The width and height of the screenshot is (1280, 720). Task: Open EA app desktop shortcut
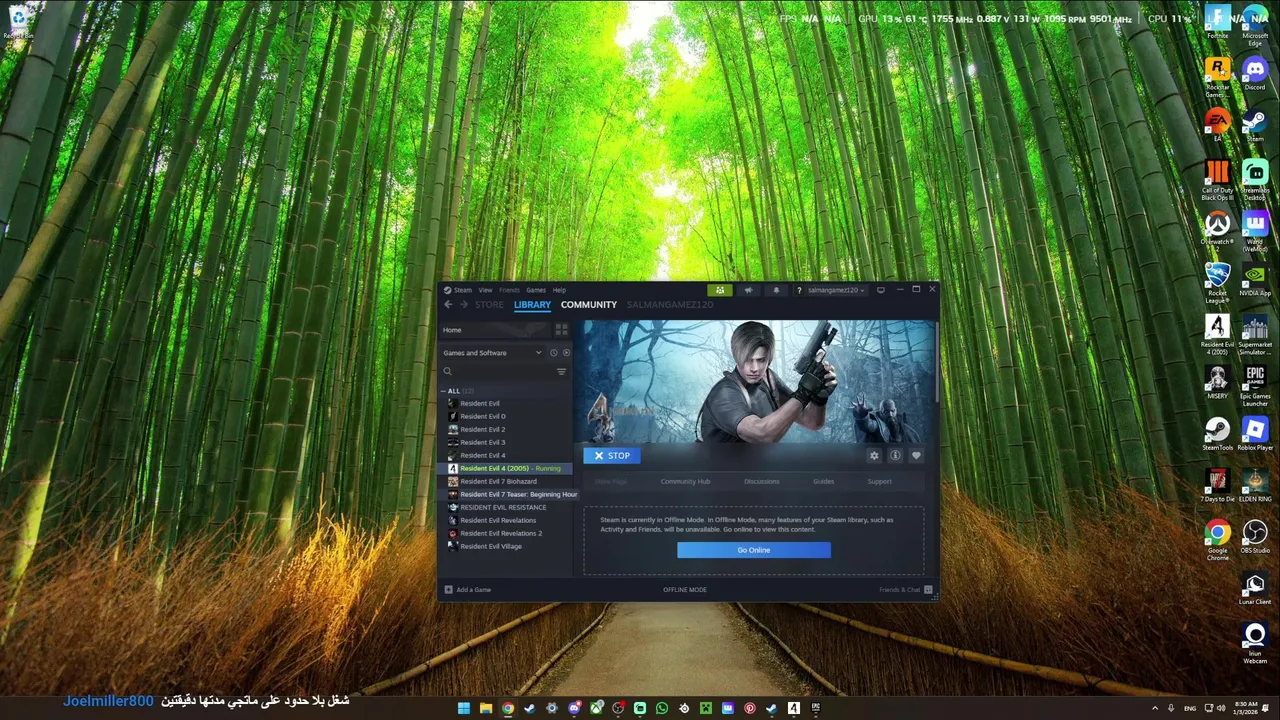(x=1217, y=125)
